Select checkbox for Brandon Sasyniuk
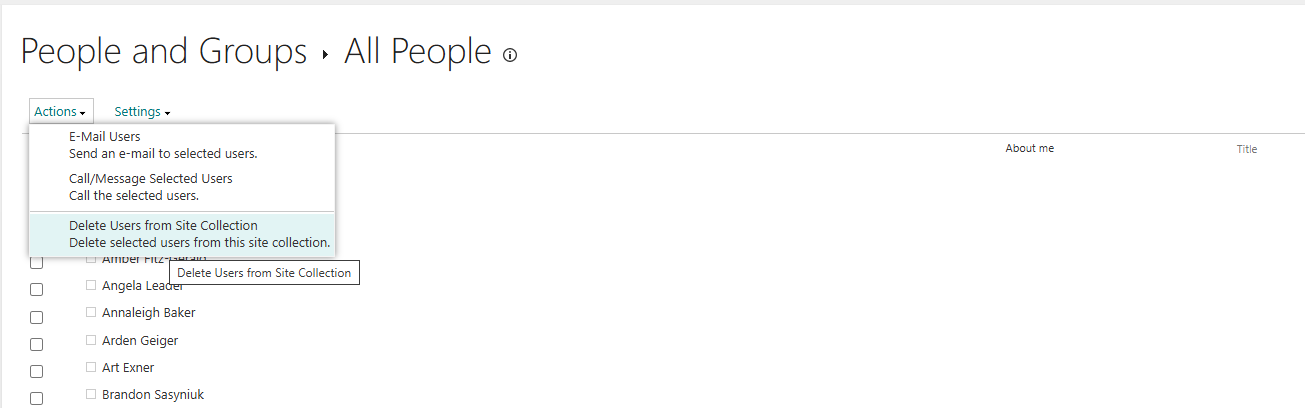 click(37, 398)
